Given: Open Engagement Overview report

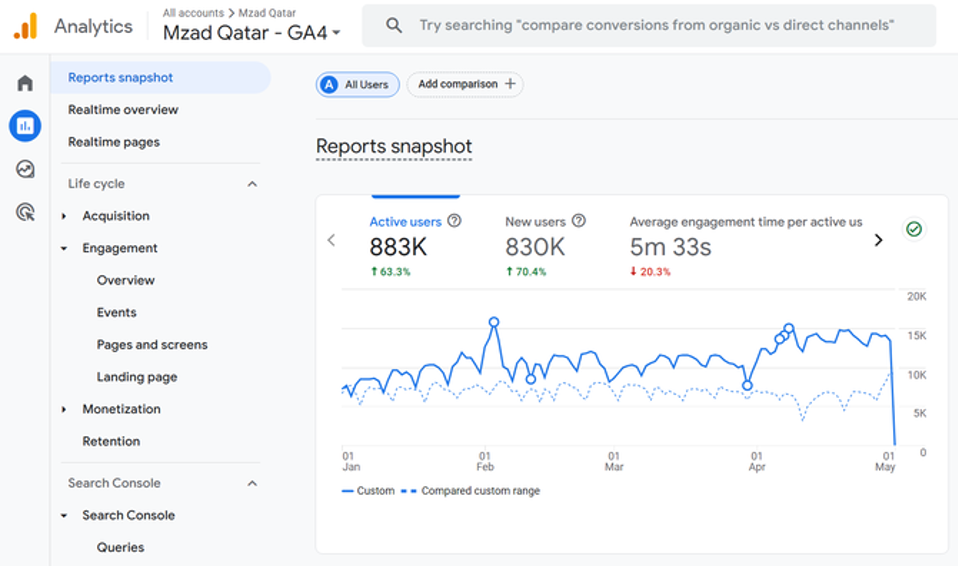Looking at the screenshot, I should (125, 280).
